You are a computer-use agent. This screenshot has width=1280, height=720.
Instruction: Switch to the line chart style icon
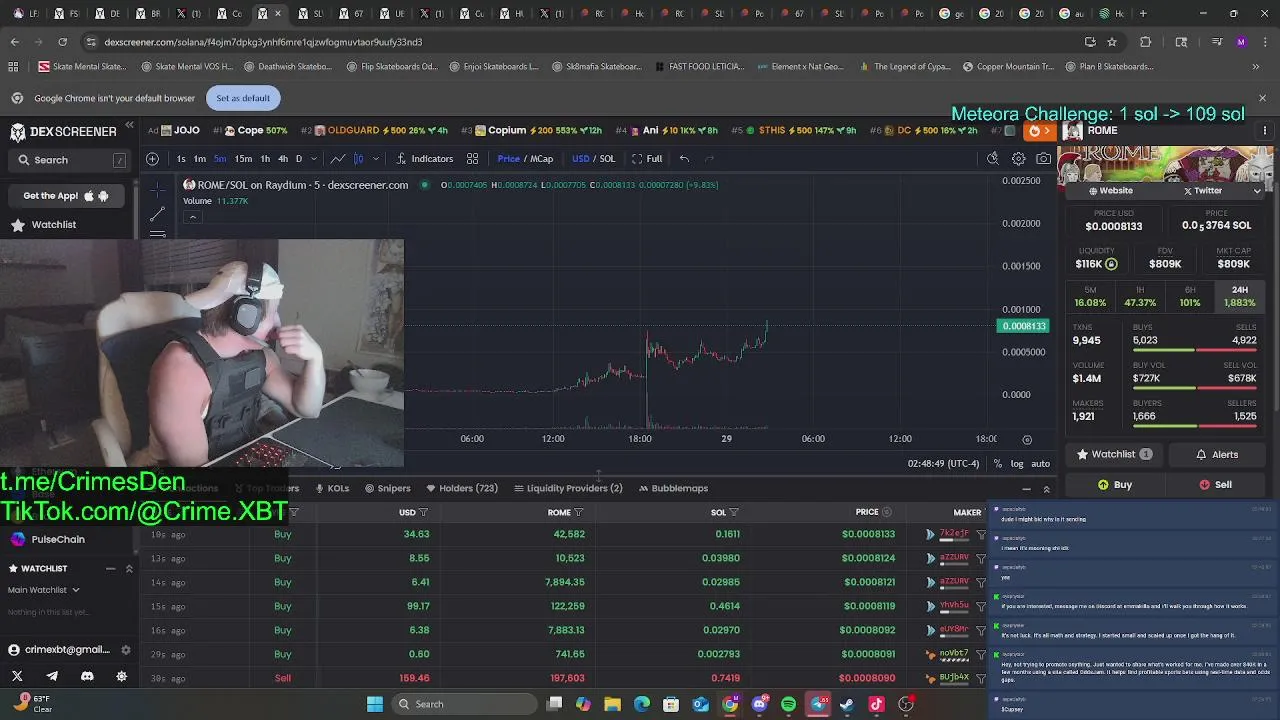[x=338, y=158]
